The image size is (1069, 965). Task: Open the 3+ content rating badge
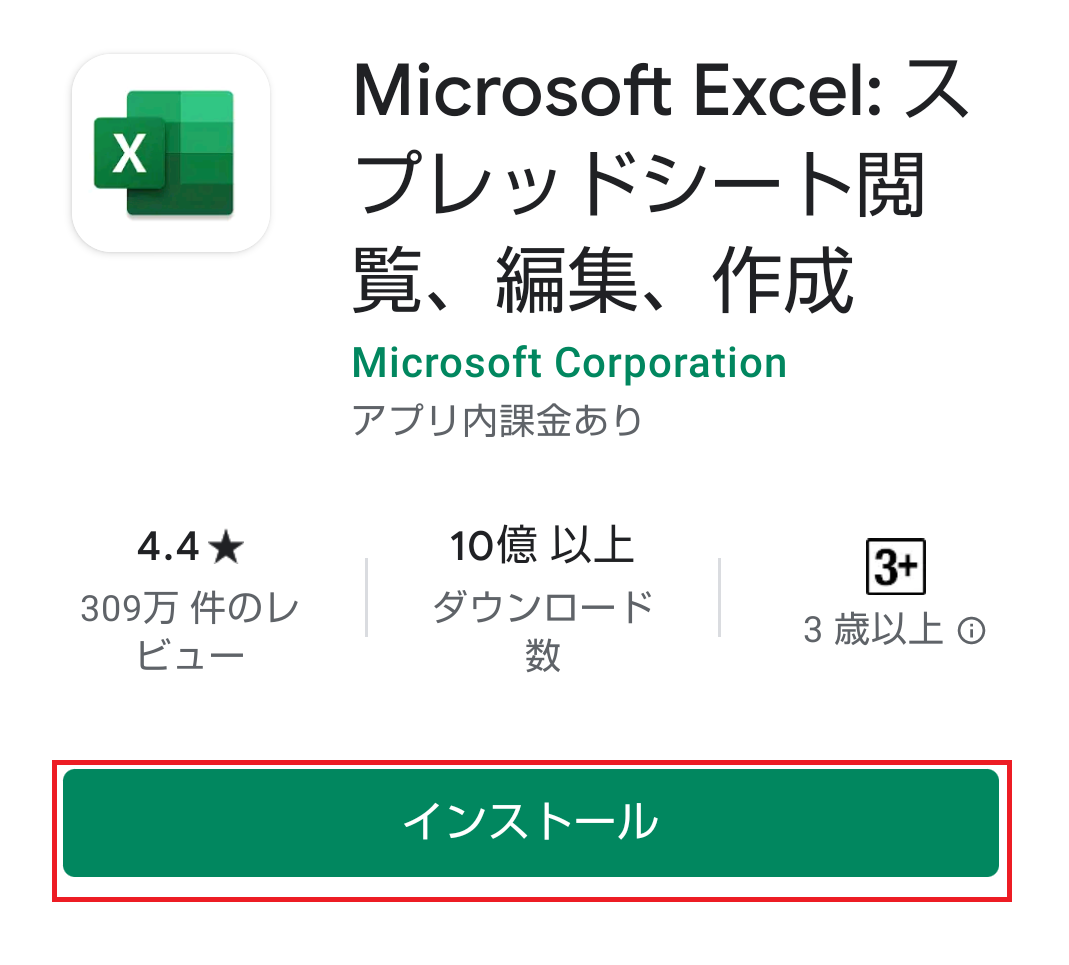pyautogui.click(x=895, y=567)
